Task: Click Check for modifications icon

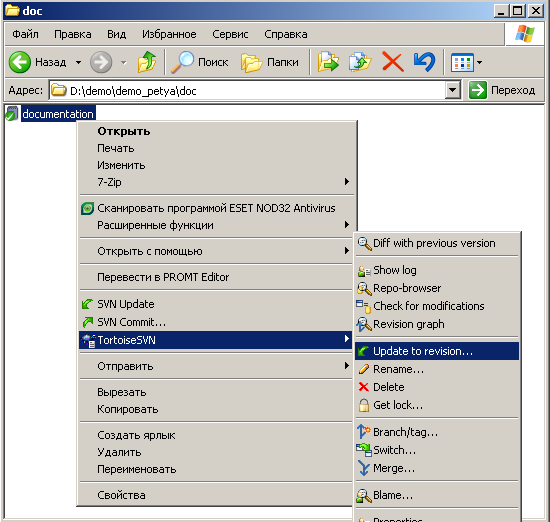Action: [364, 306]
